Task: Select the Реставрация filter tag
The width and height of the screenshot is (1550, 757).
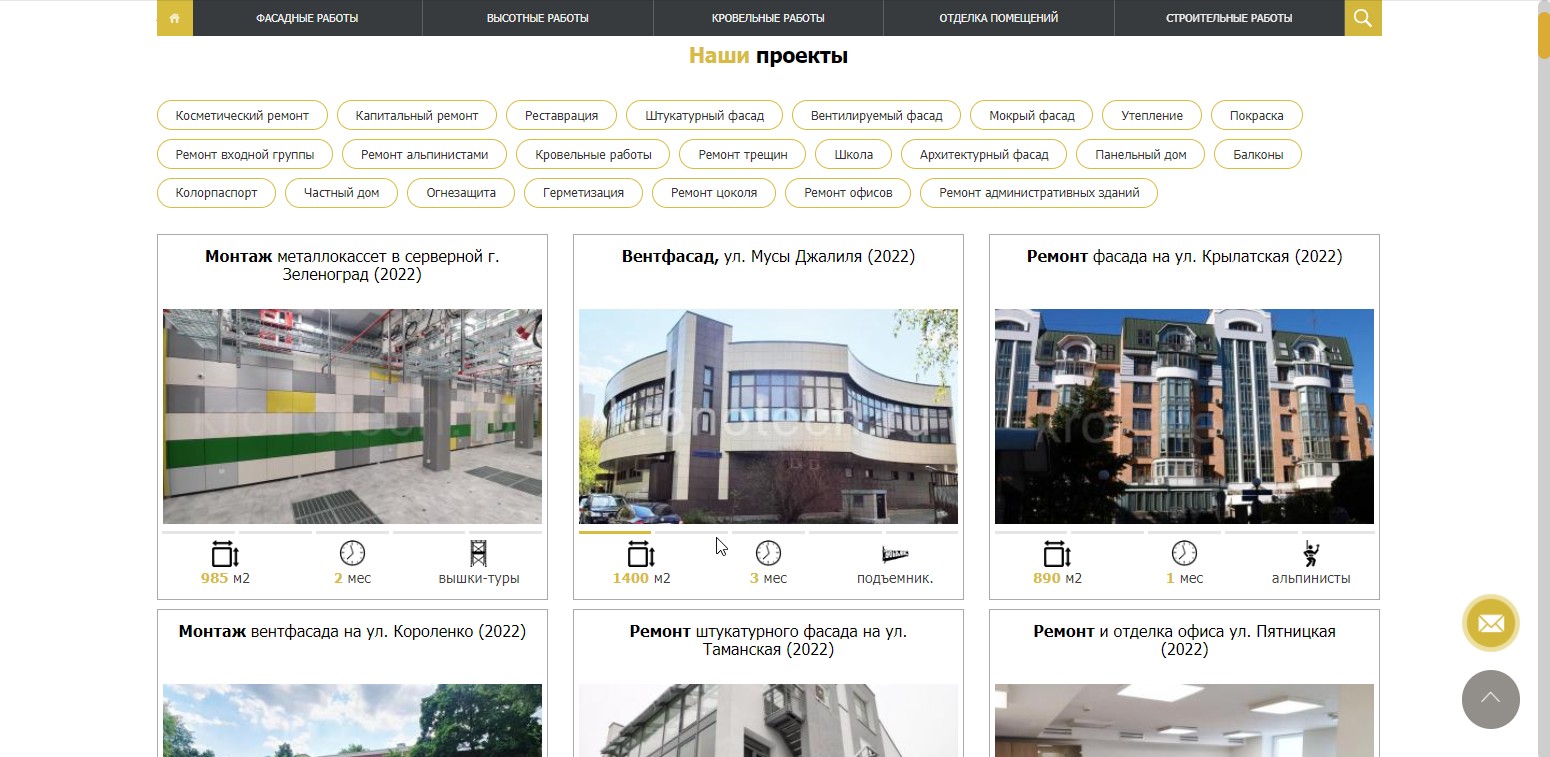Action: pos(561,116)
